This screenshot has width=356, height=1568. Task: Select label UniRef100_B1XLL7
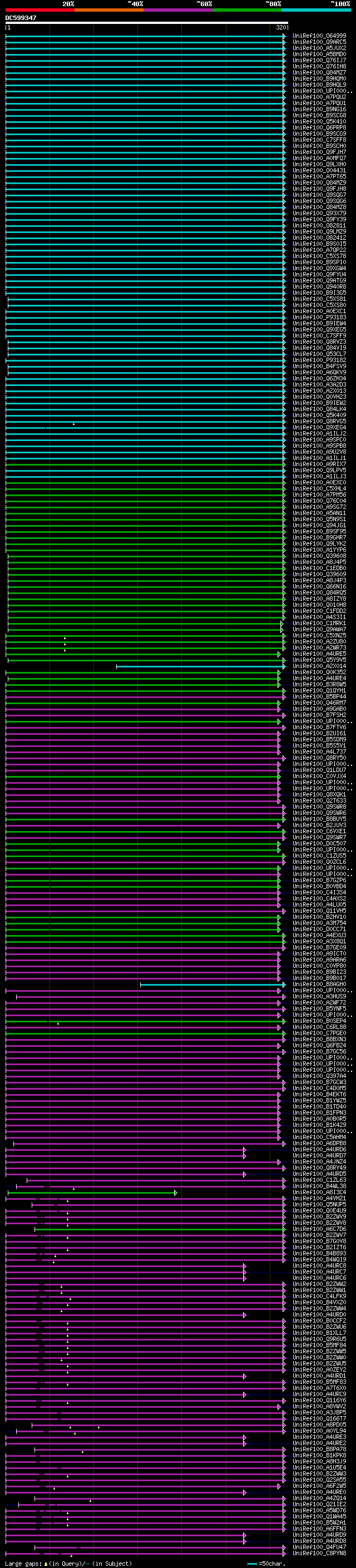coord(319,1333)
